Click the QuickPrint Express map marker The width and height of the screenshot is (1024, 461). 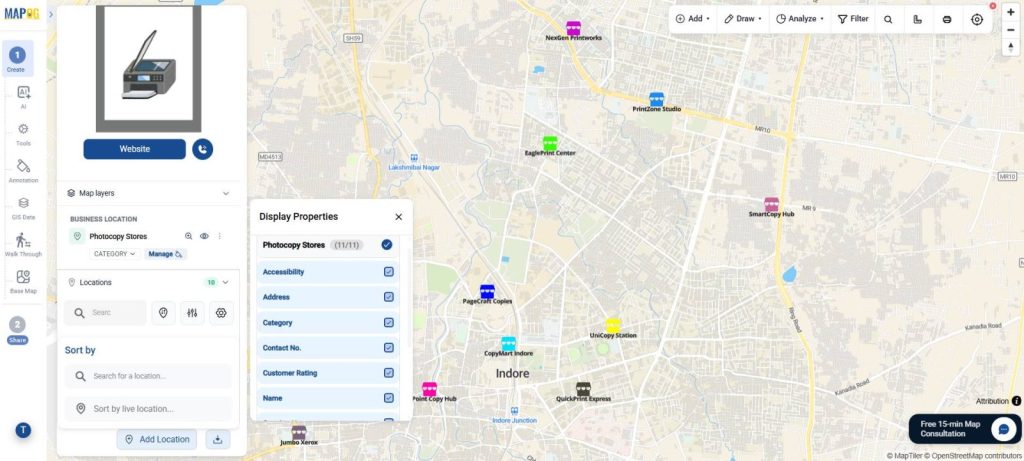tap(583, 389)
